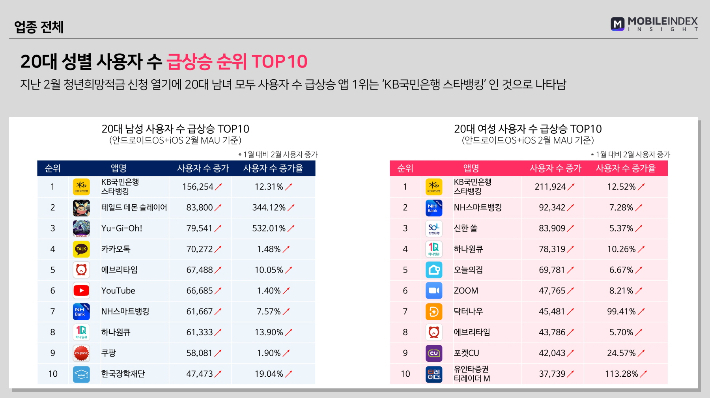Screen dimensions: 710x398
Task: Click the '포켓CU' app name
Action: point(466,353)
